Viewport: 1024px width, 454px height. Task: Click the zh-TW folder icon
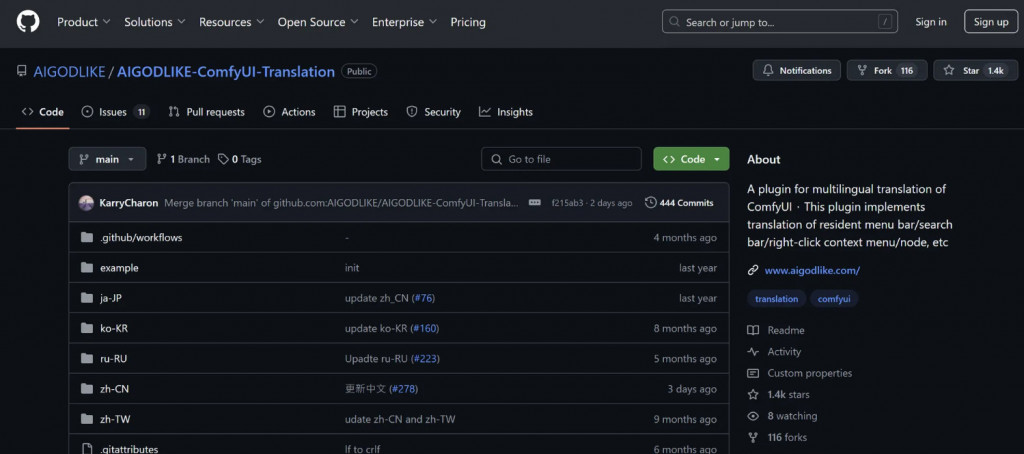click(x=87, y=419)
